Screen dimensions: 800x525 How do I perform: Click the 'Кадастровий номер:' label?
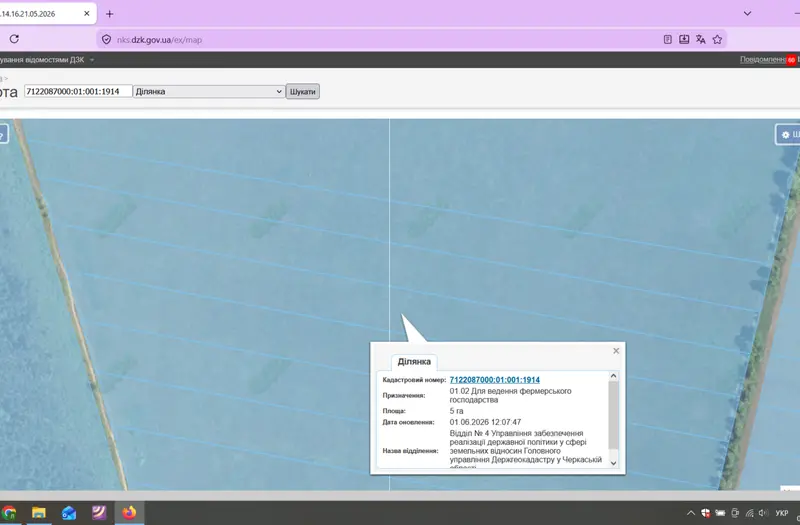414,380
